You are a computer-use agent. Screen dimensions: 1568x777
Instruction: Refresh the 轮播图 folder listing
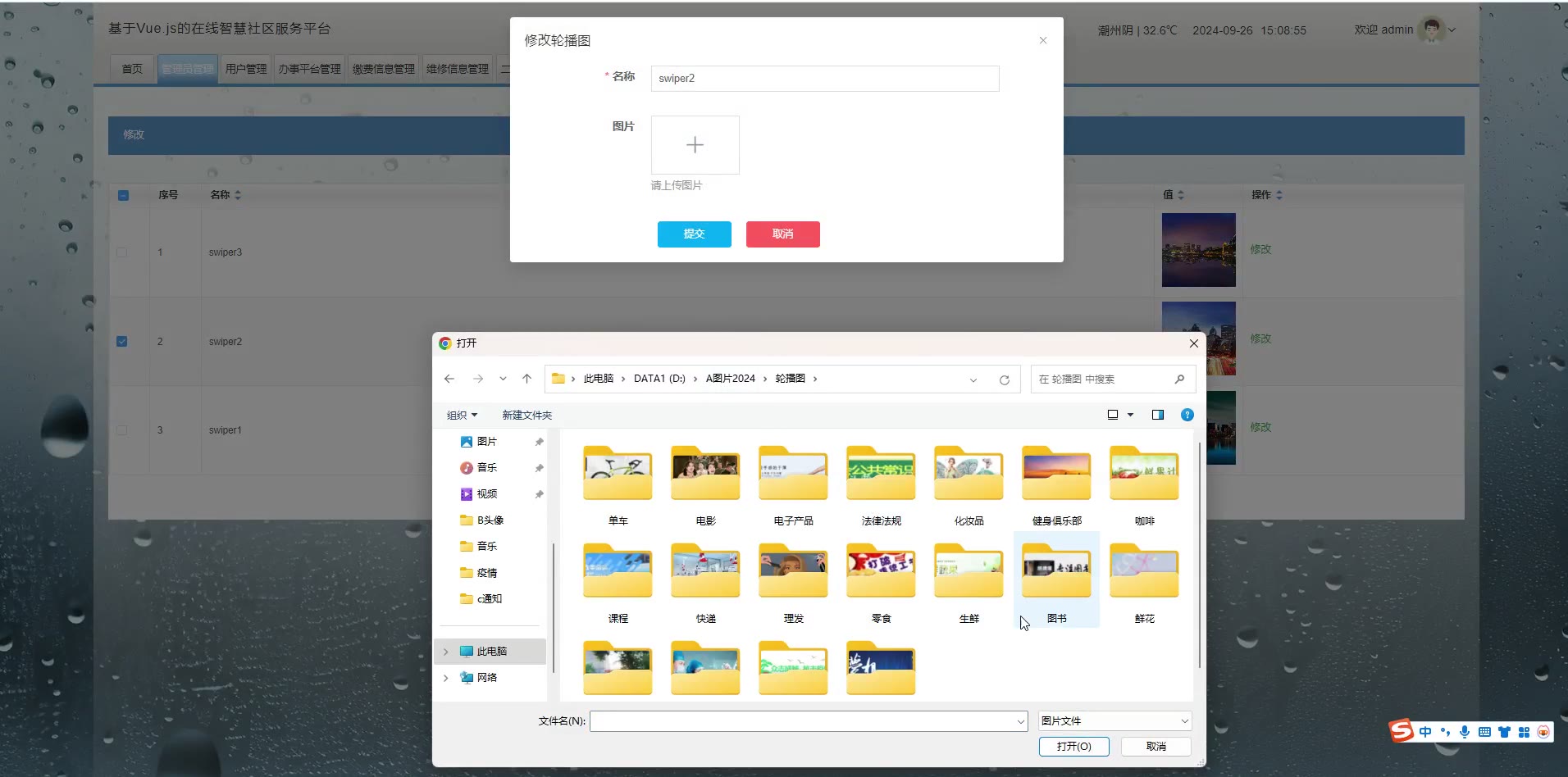click(x=1004, y=379)
